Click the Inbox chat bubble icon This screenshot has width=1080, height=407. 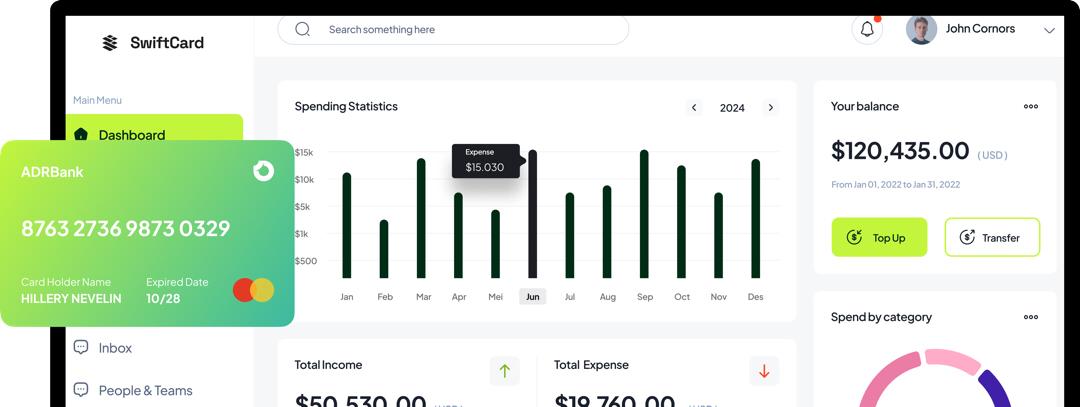(x=81, y=347)
